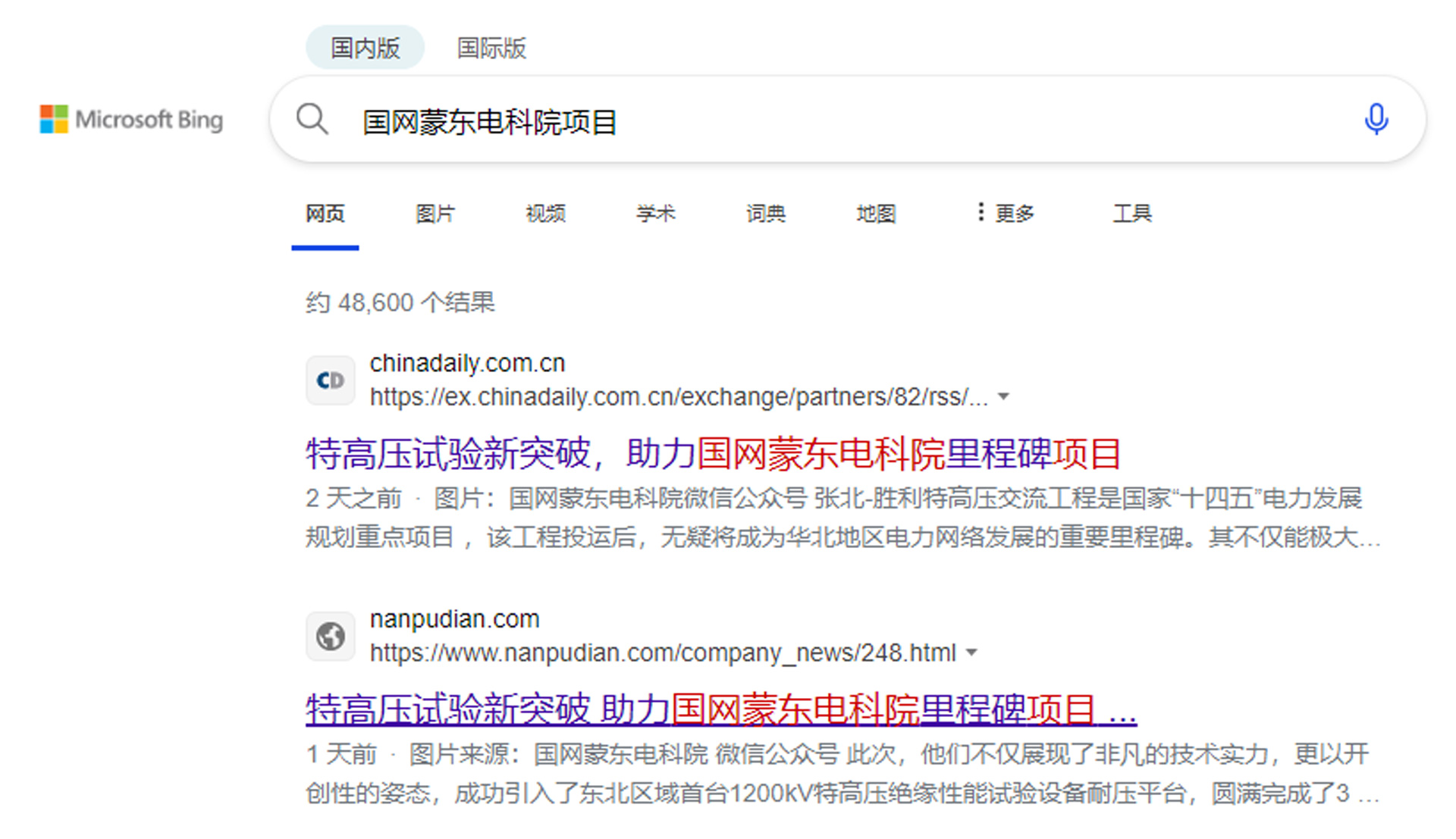The image size is (1456, 839).
Task: Start voice search with microphone icon
Action: coord(1376,120)
